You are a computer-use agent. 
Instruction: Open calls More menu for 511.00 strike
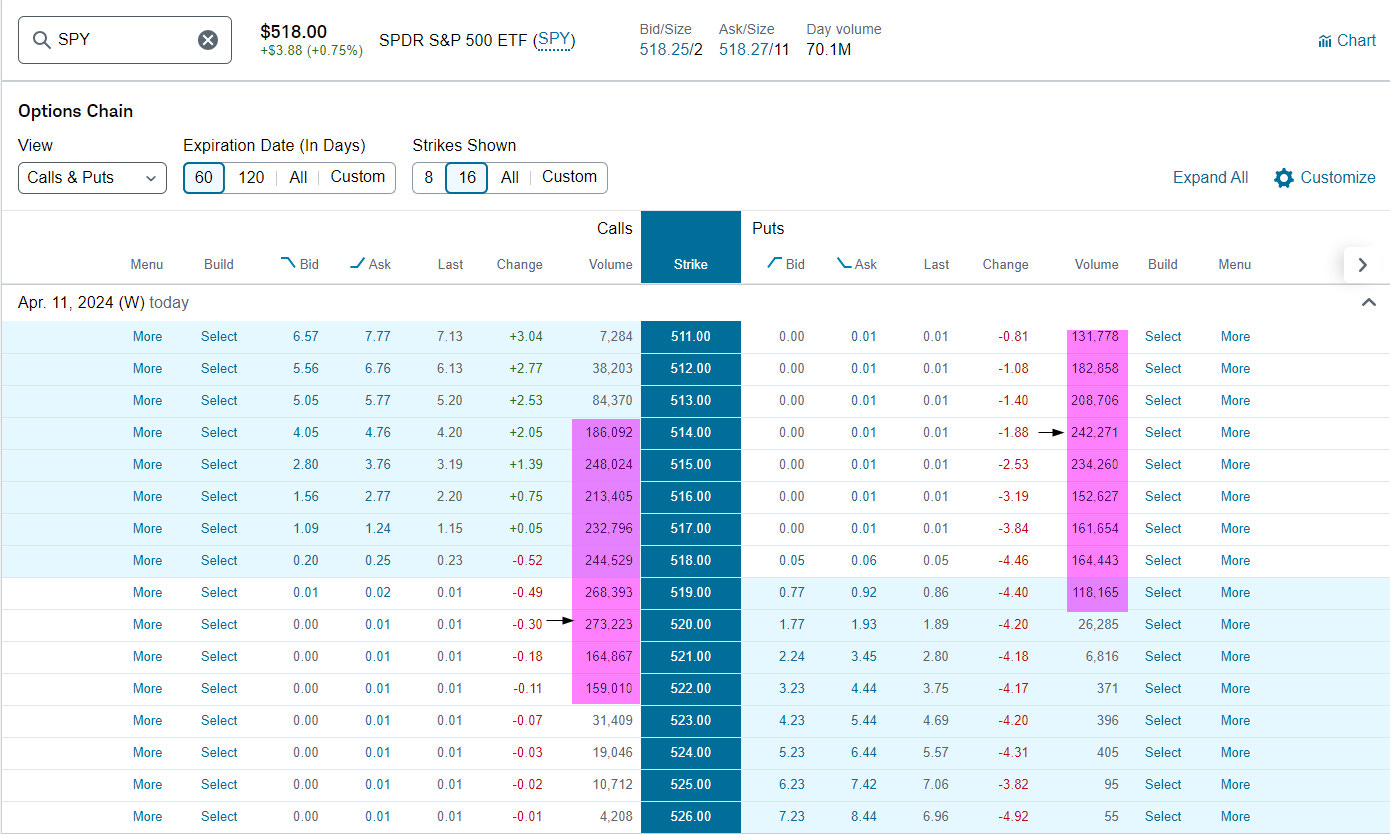147,337
